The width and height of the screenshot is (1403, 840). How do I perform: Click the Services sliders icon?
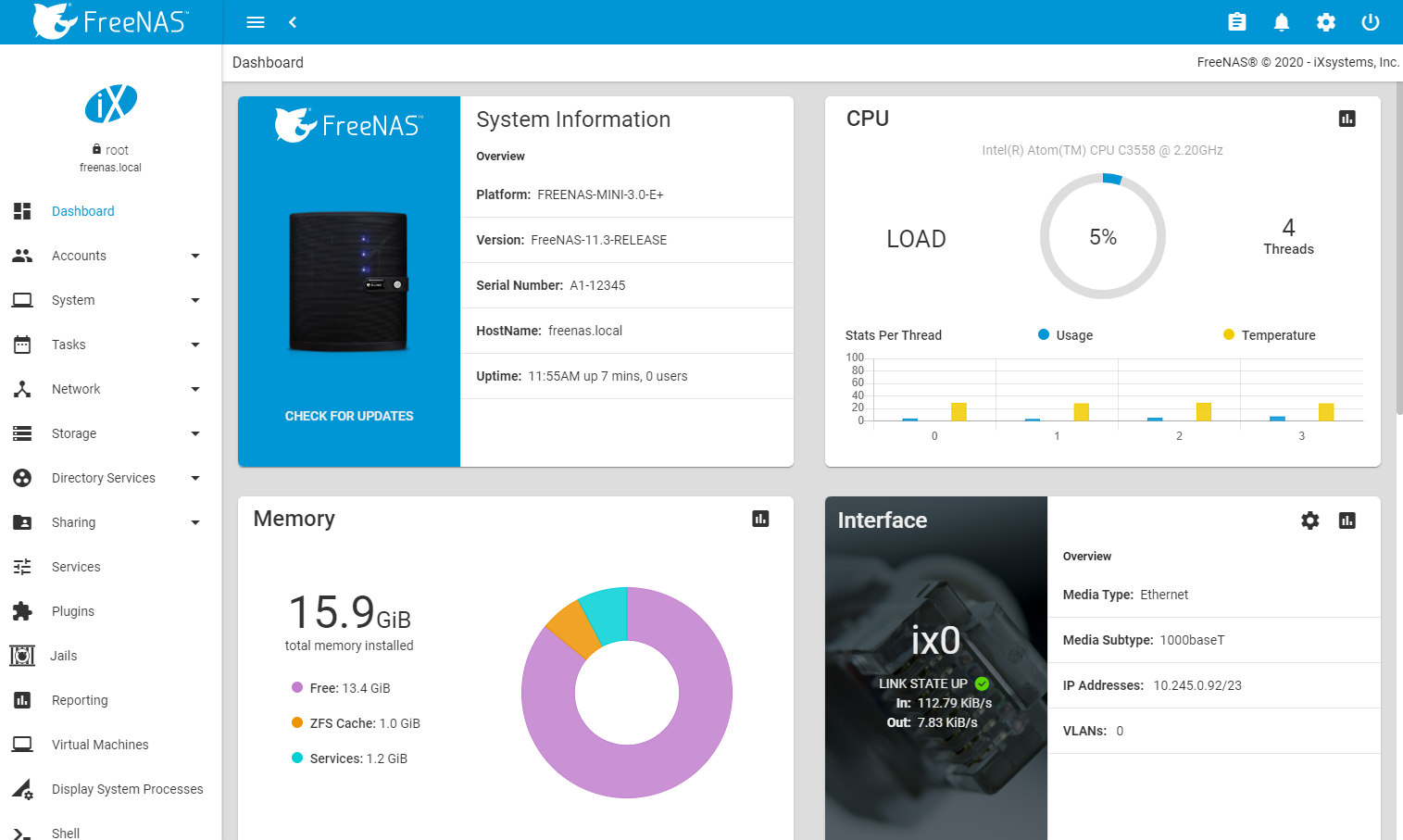point(22,567)
